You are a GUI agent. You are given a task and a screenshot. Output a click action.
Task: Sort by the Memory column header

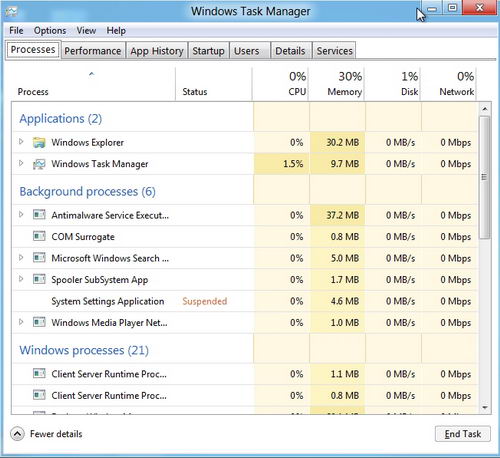(x=337, y=84)
